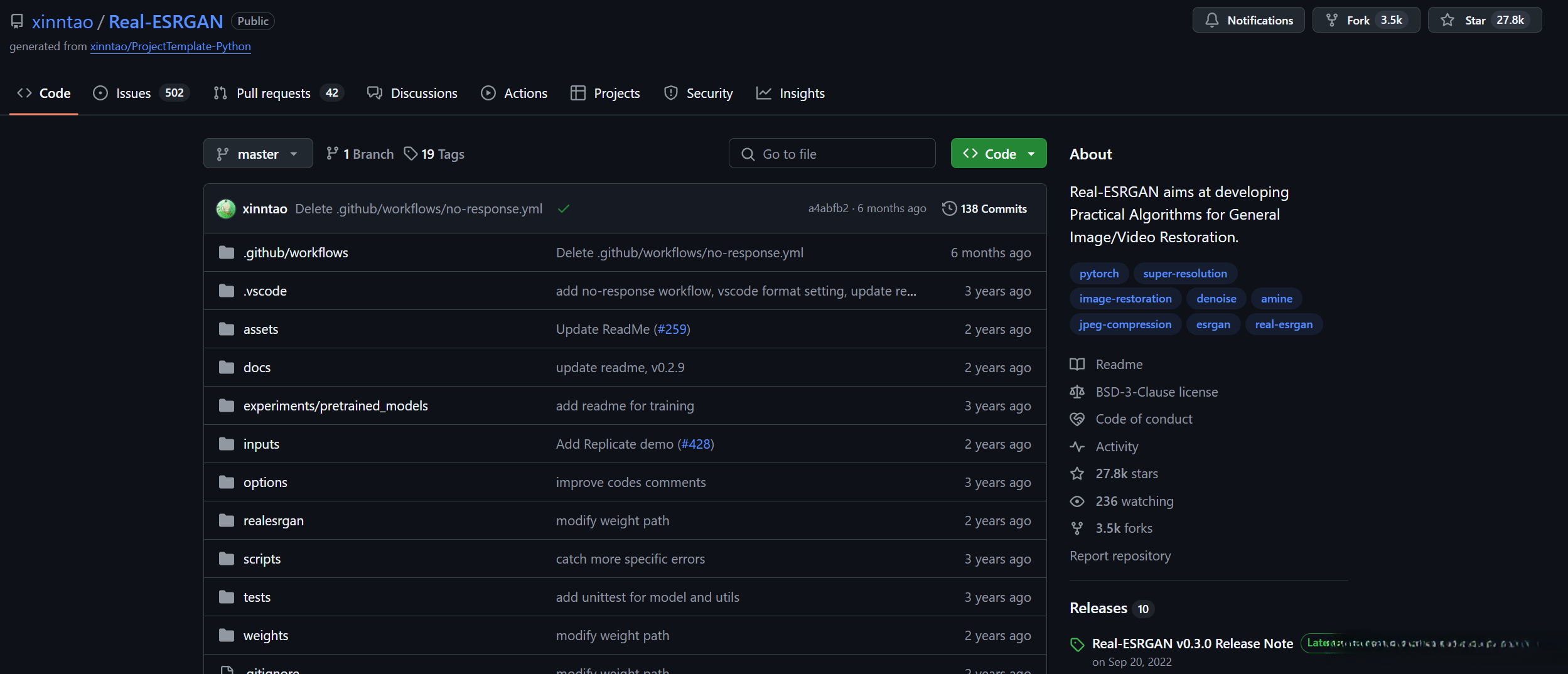Open the xinntao/ProjectTemplate-Python template link
This screenshot has height=674, width=1568.
point(170,46)
